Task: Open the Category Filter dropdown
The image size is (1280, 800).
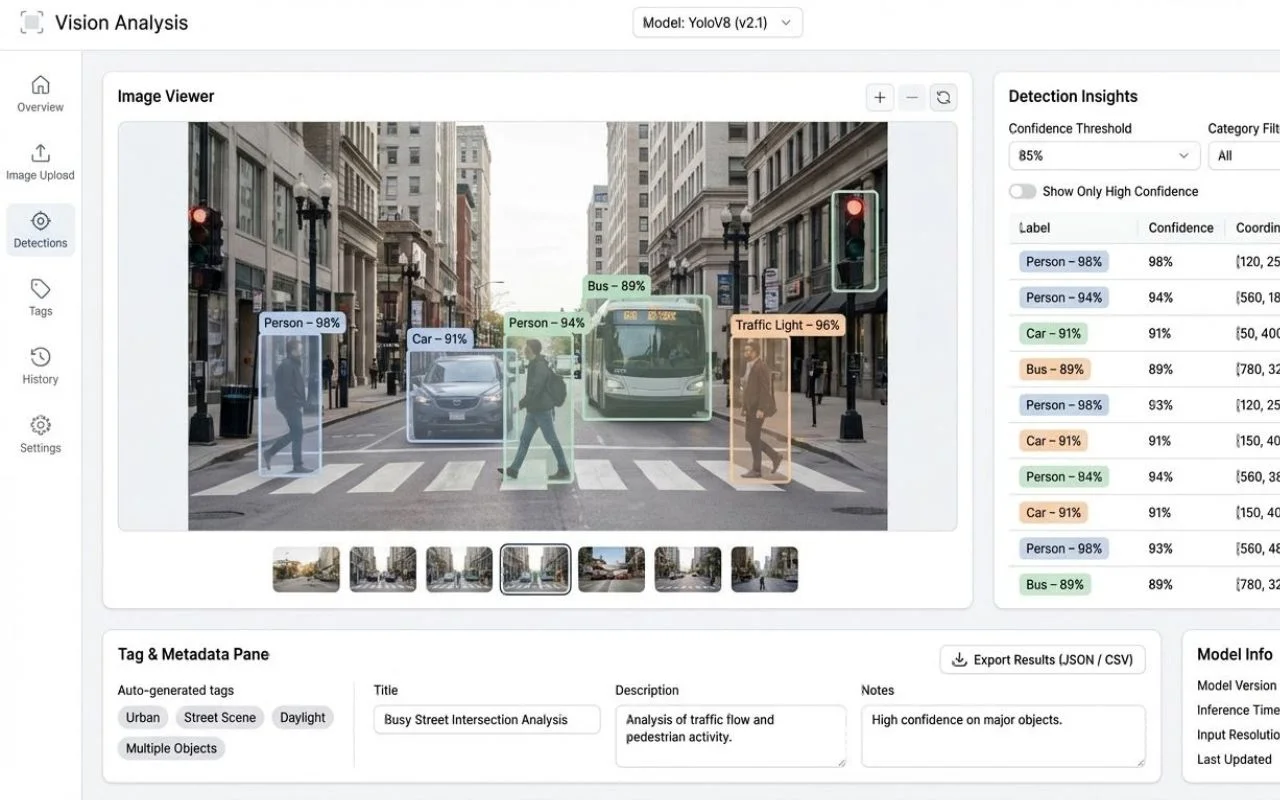Action: [x=1243, y=155]
